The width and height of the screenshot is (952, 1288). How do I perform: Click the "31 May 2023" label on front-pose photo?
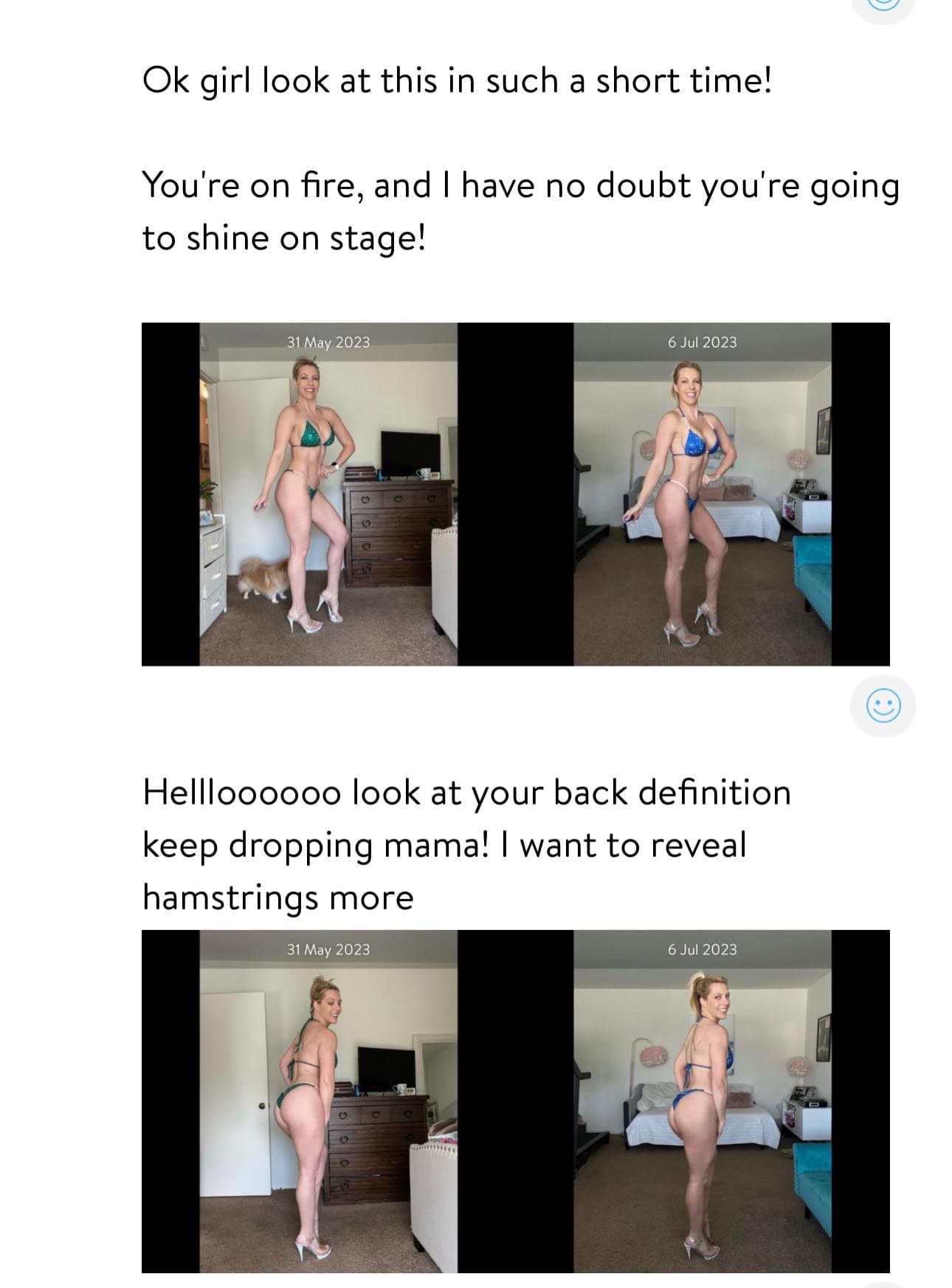328,342
